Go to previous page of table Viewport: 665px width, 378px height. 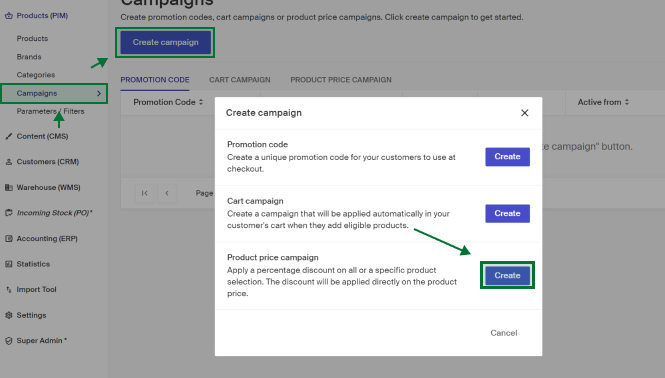pyautogui.click(x=167, y=193)
